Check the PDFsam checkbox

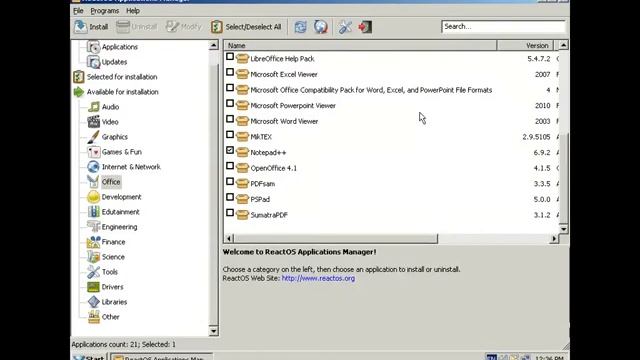tap(230, 182)
